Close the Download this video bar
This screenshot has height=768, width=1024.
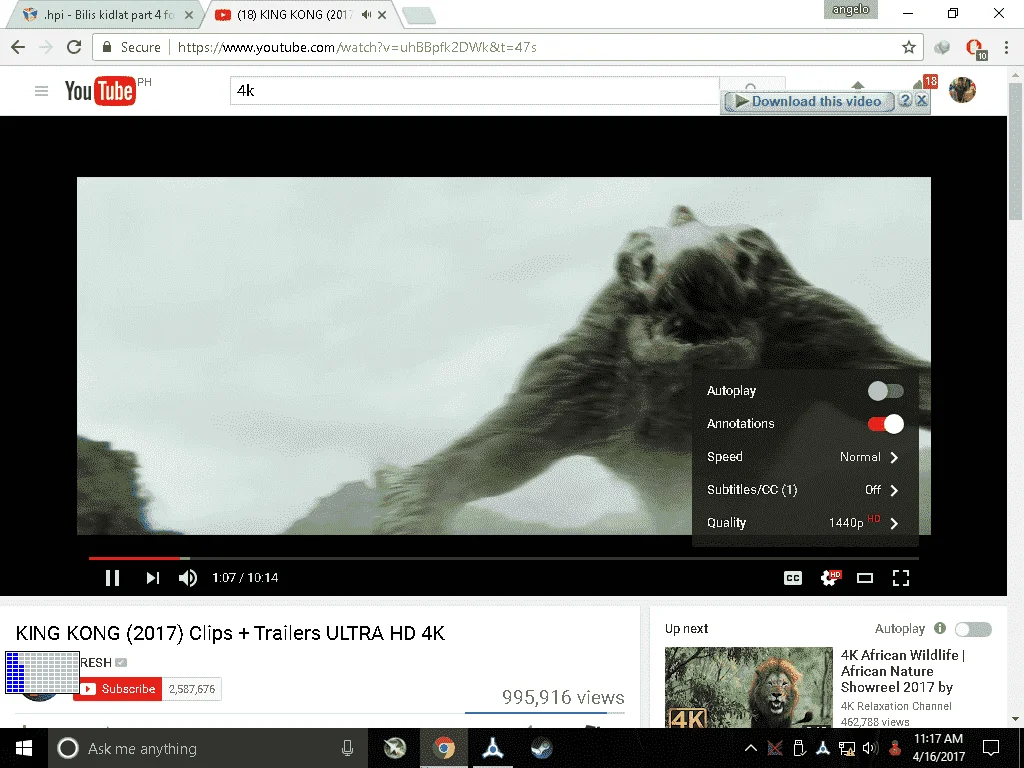click(x=921, y=100)
